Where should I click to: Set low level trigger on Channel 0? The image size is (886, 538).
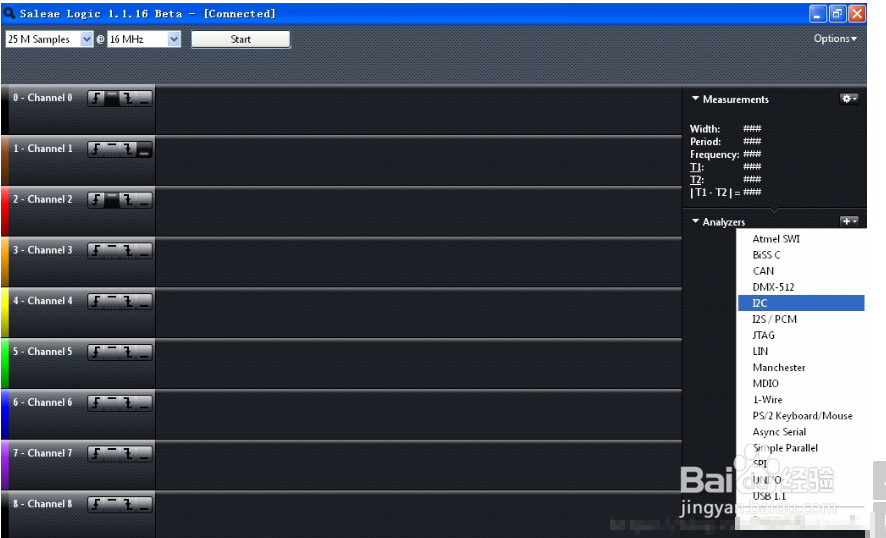[145, 98]
